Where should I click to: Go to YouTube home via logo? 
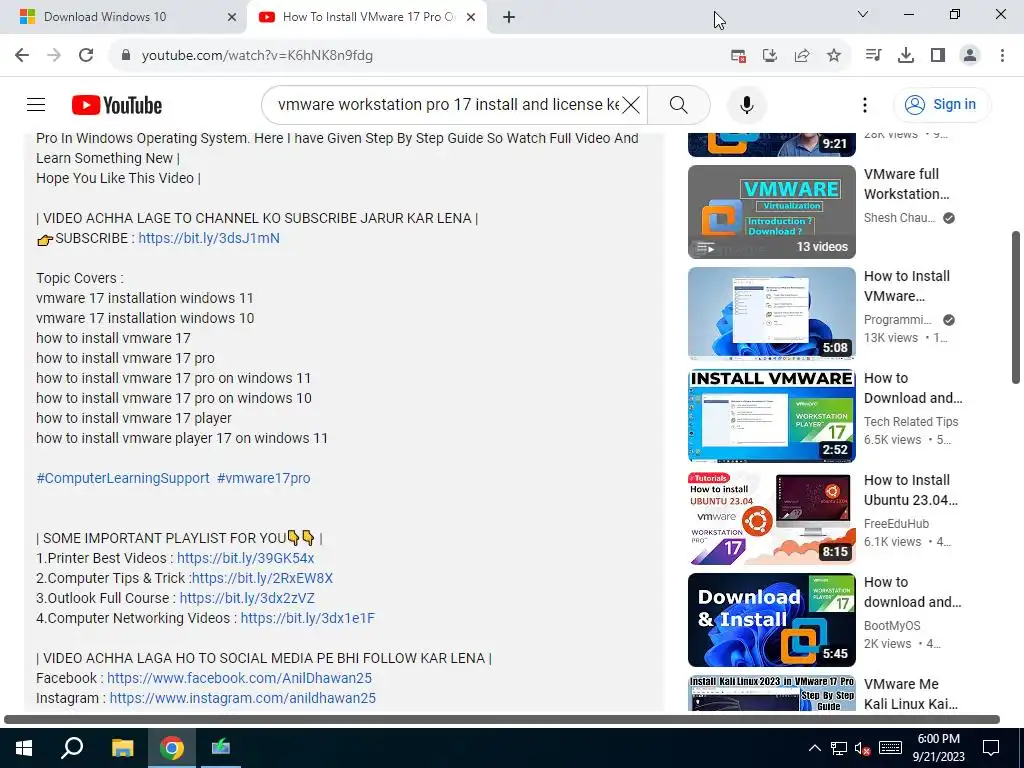116,104
